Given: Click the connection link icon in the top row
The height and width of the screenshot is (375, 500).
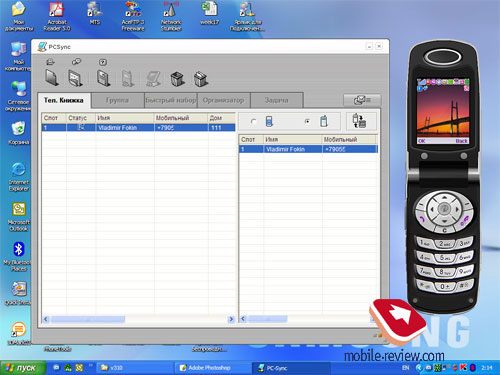Looking at the screenshot, I should [76, 62].
